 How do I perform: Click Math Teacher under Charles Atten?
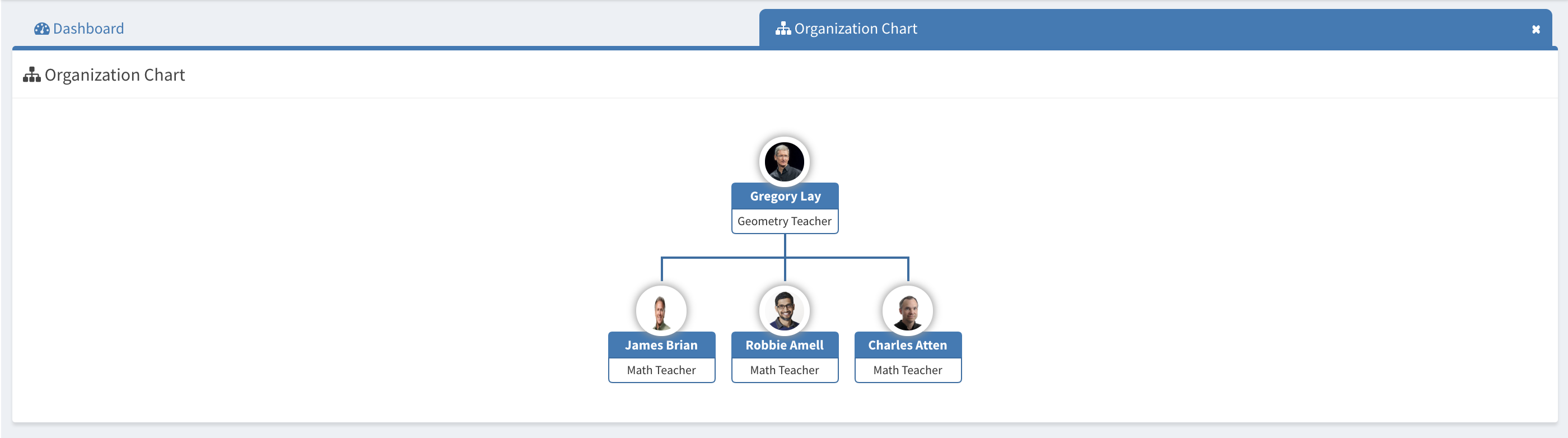[x=908, y=370]
